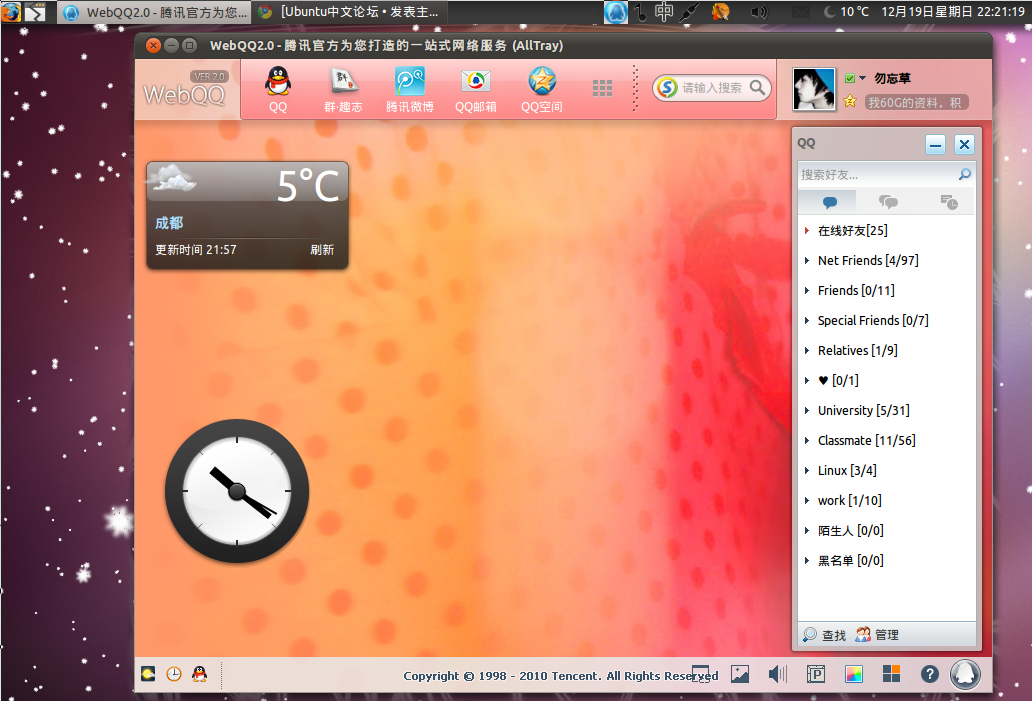The image size is (1032, 701).
Task: Click 管理 to manage contacts
Action: (877, 635)
